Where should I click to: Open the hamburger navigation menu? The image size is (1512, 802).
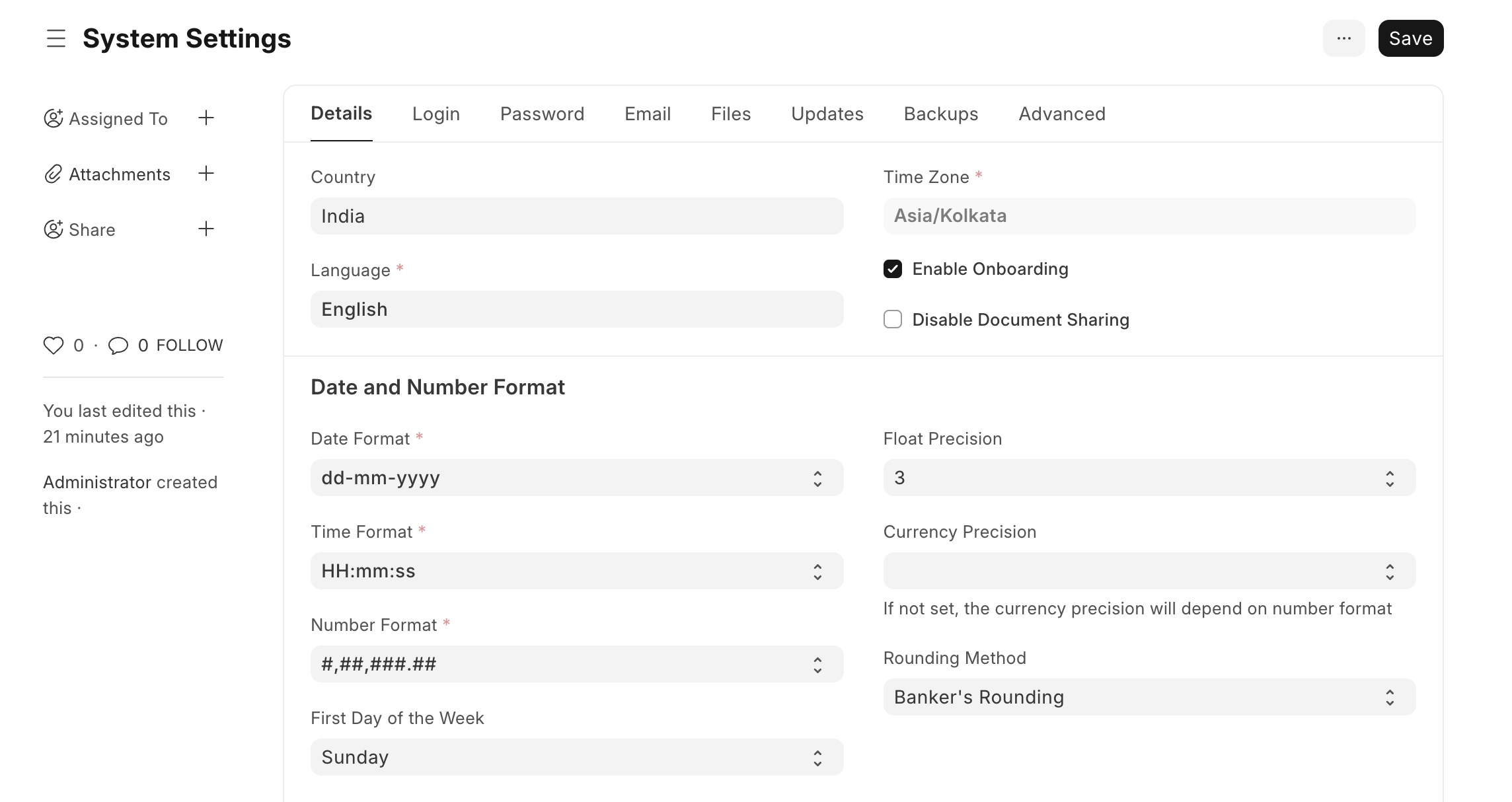(x=56, y=38)
